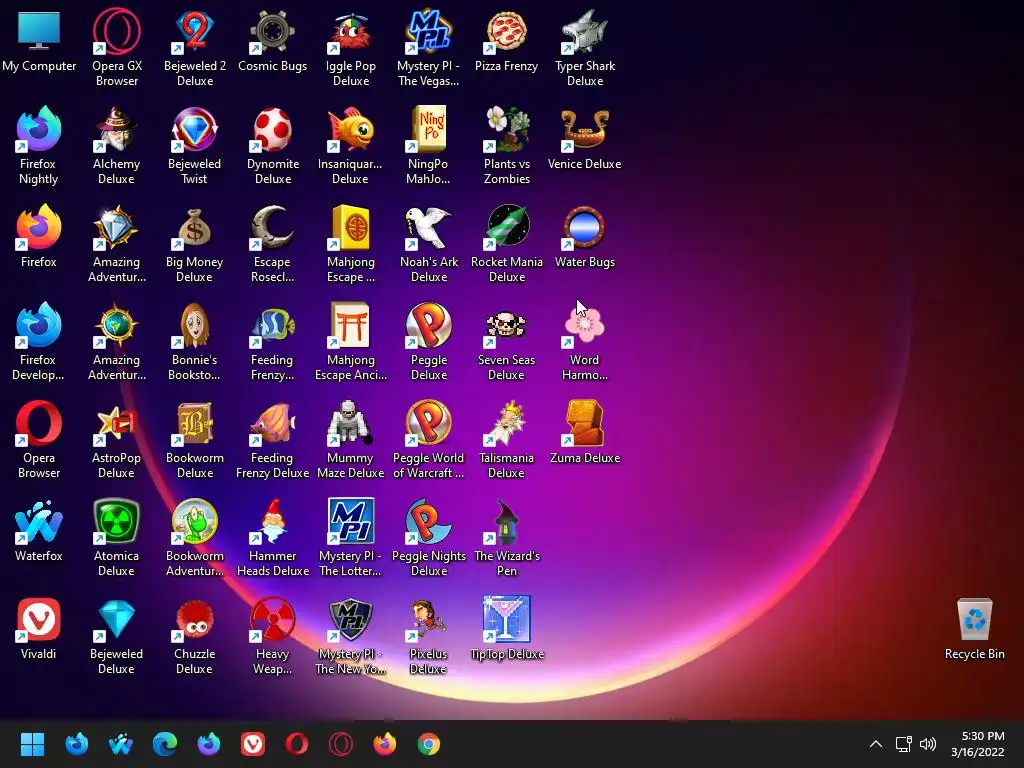
Task: Select Insaniquarium Deluxe fish icon
Action: tap(351, 129)
